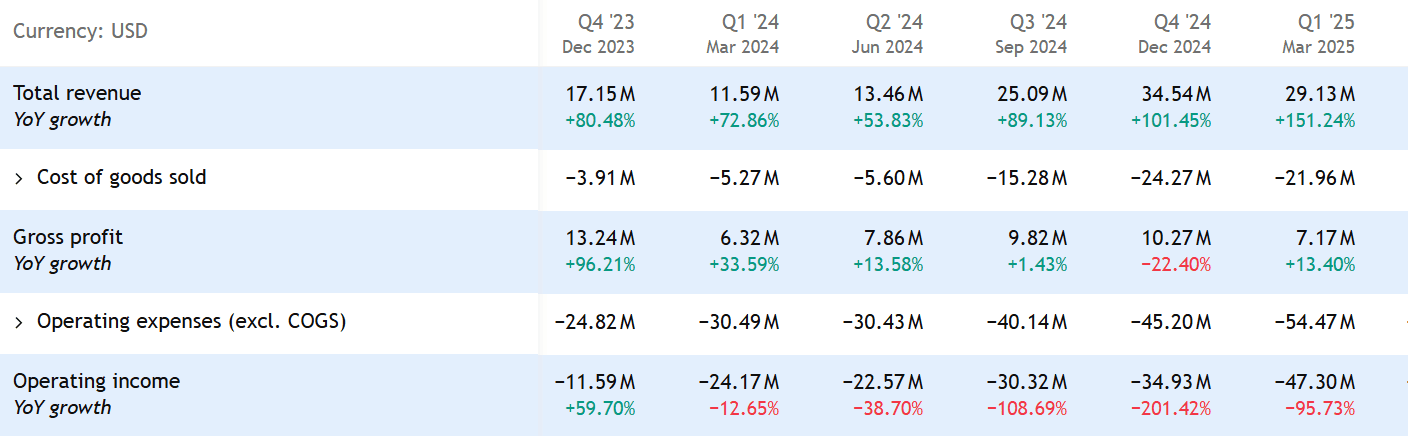Click Q1 '25 operating expenses −54.47M
Viewport: 1408px width, 436px height.
click(1315, 322)
